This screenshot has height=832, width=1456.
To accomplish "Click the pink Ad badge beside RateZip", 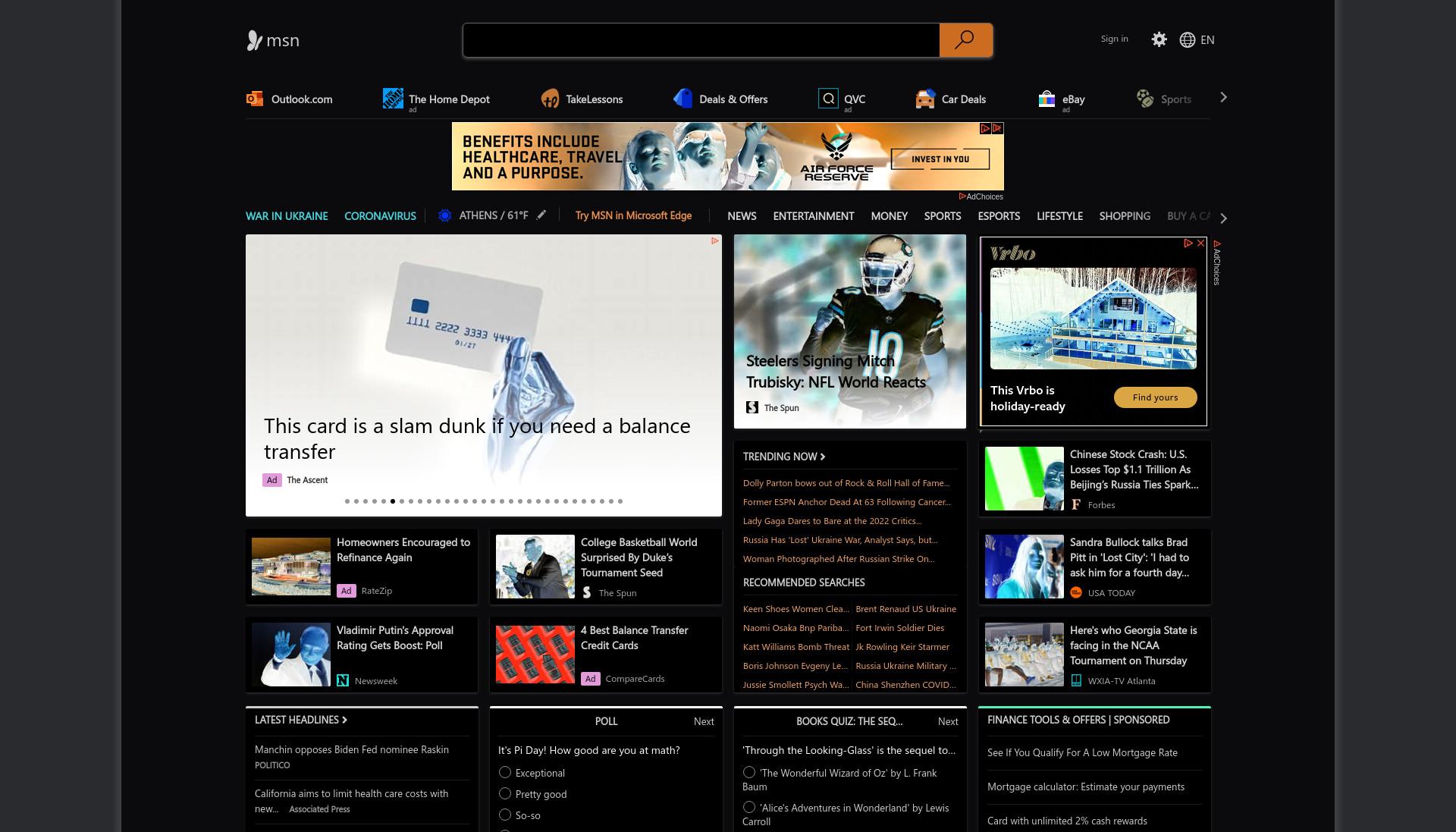I will pyautogui.click(x=347, y=591).
